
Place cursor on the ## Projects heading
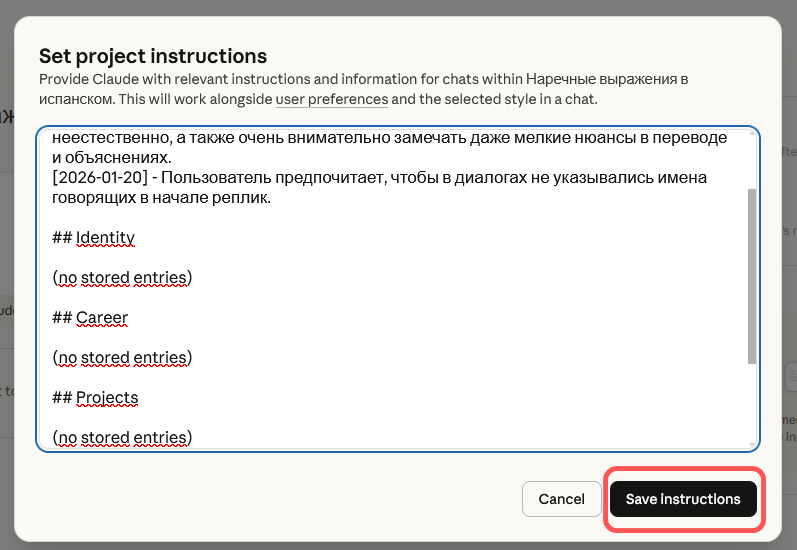point(106,398)
